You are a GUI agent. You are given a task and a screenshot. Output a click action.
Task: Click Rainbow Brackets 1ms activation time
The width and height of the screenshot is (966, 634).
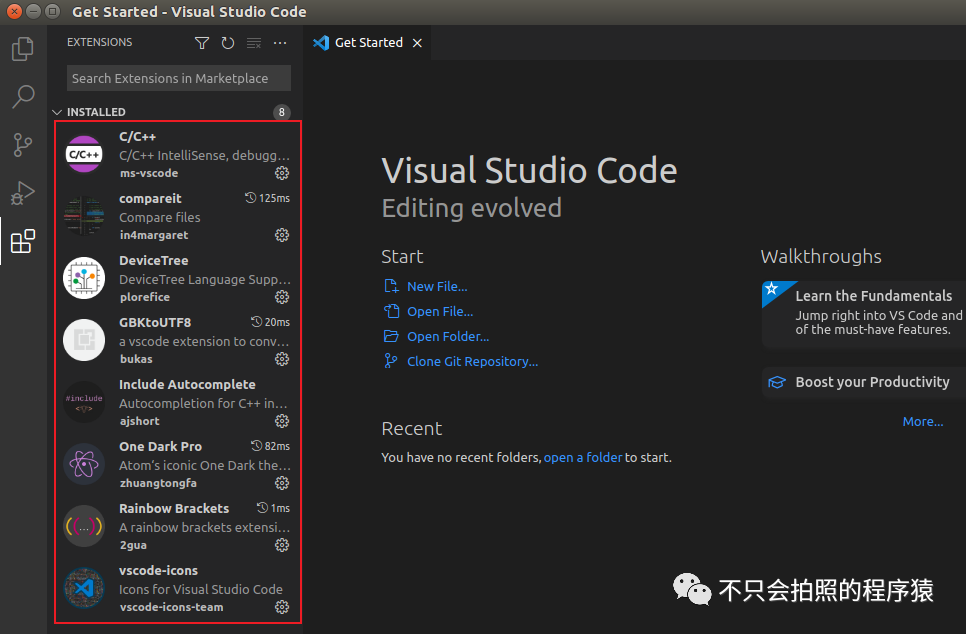274,508
